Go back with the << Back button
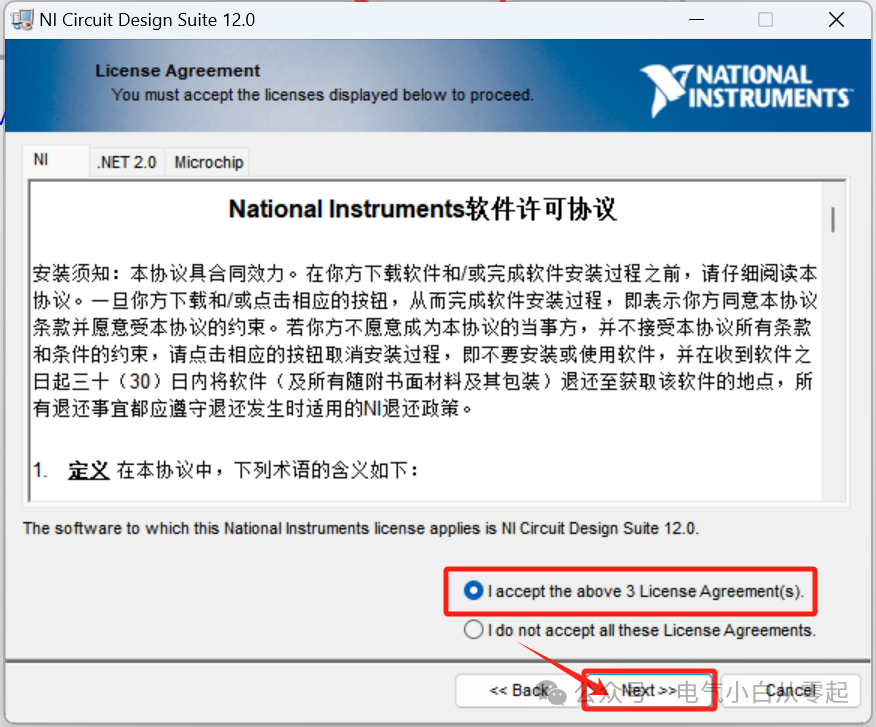Screen dimensions: 876x727 click(518, 691)
